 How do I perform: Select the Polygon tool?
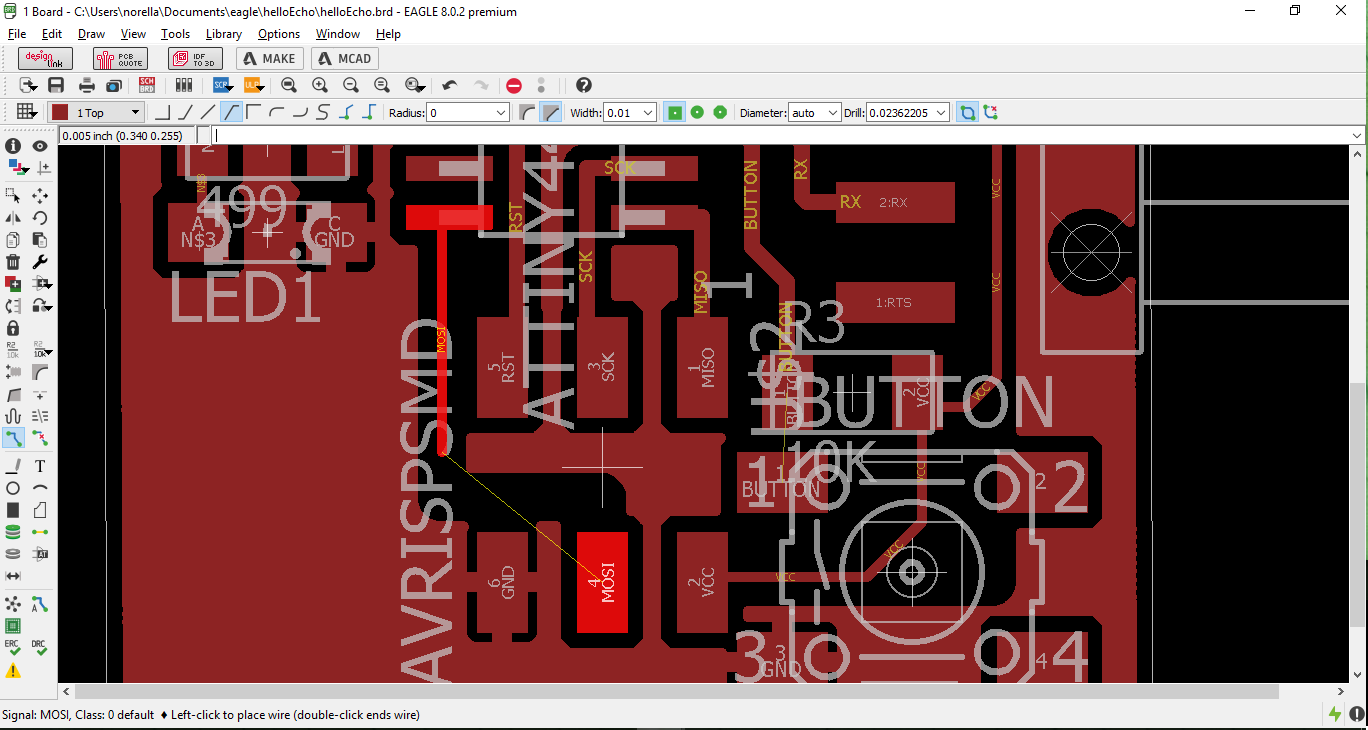click(40, 510)
